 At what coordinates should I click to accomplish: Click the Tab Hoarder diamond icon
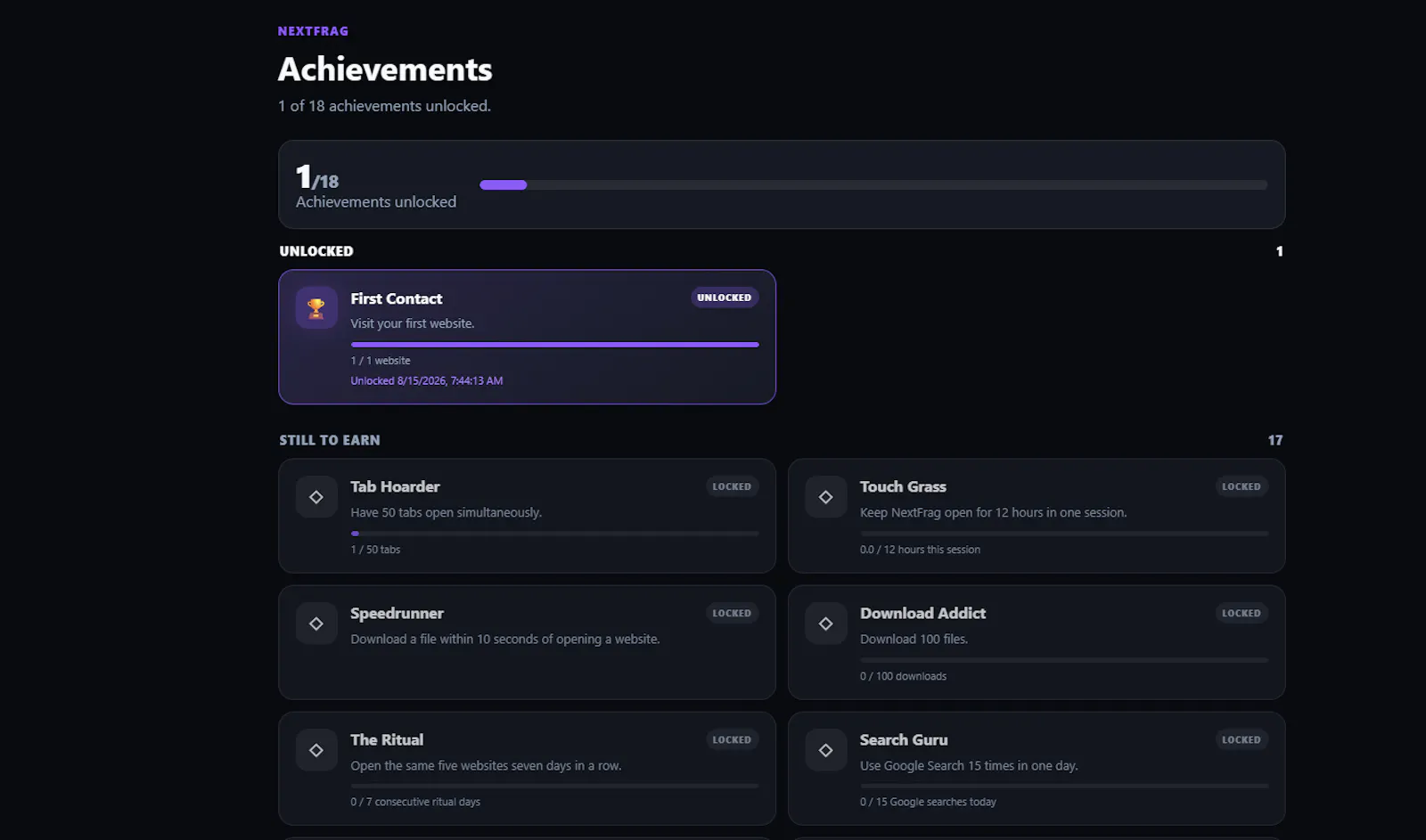(x=316, y=497)
